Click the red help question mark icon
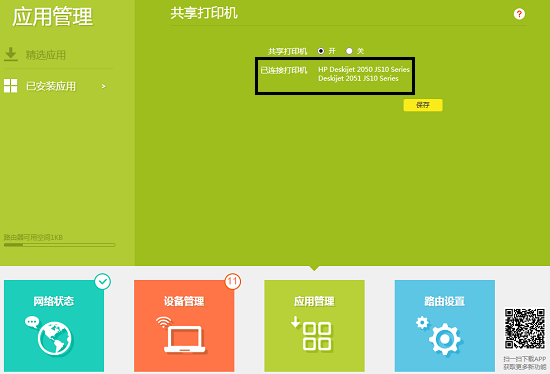Image resolution: width=550 pixels, height=374 pixels. pyautogui.click(x=519, y=14)
